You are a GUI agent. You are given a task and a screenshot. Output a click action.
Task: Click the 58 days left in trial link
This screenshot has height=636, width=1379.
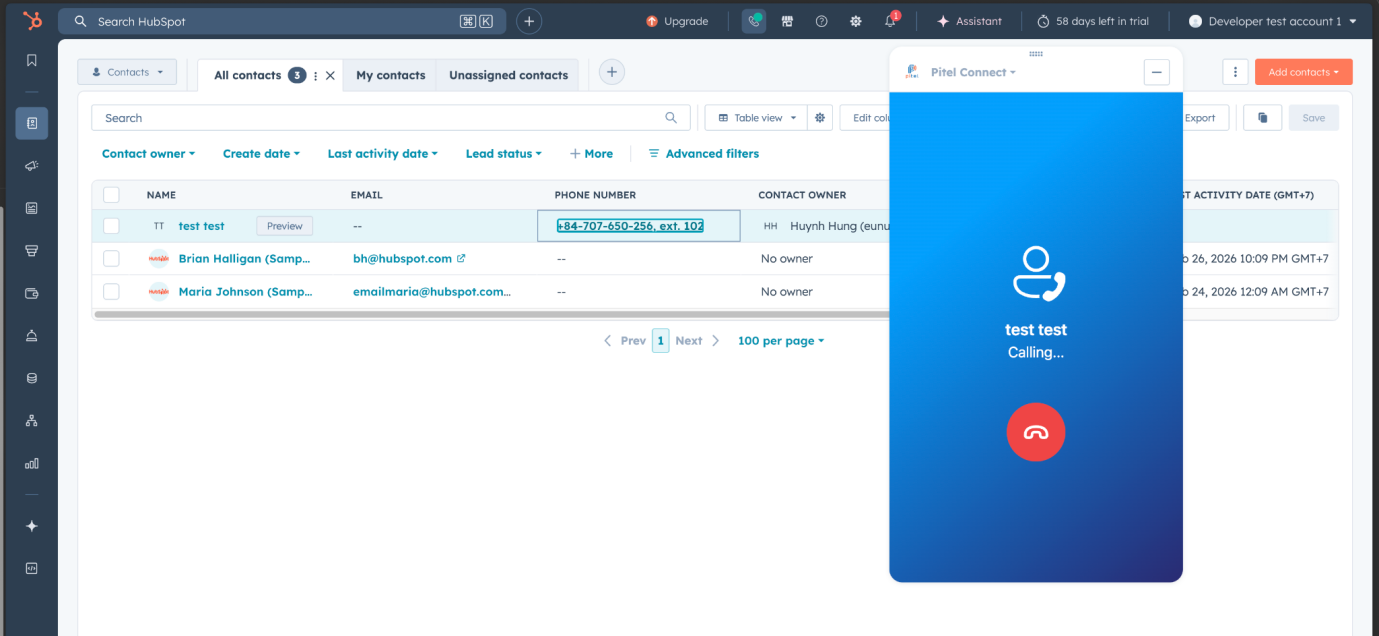(x=1093, y=21)
